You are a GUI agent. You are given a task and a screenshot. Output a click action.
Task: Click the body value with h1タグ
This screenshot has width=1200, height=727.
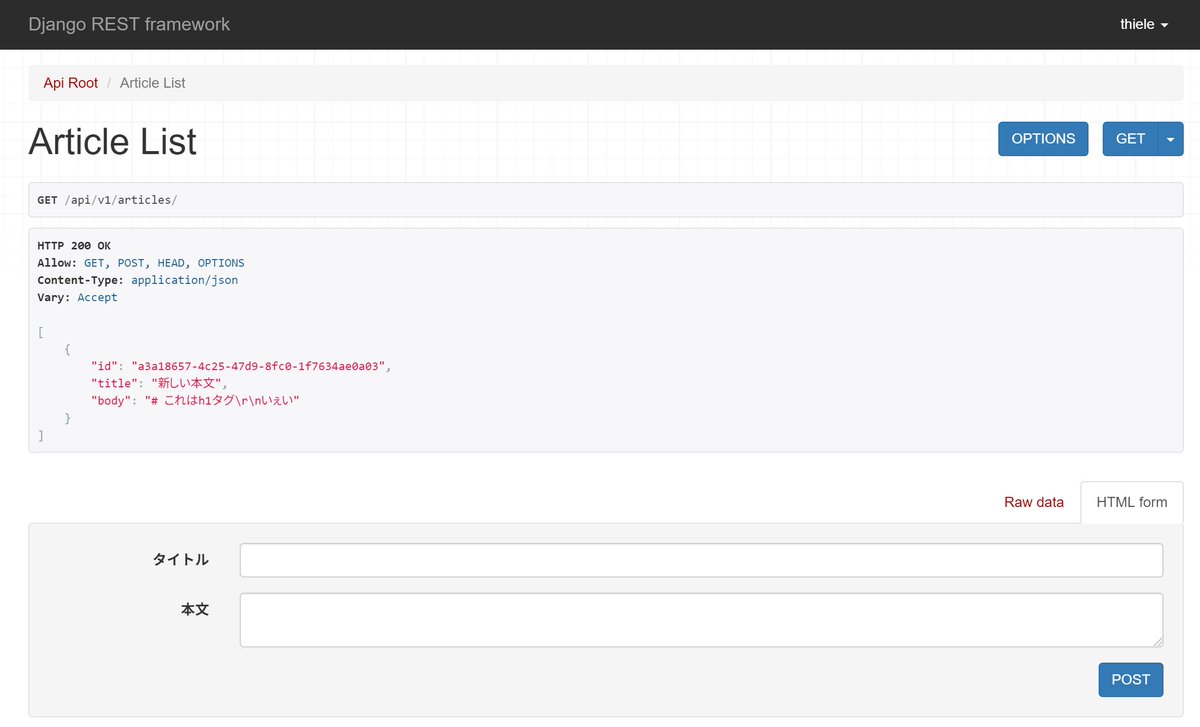[222, 400]
